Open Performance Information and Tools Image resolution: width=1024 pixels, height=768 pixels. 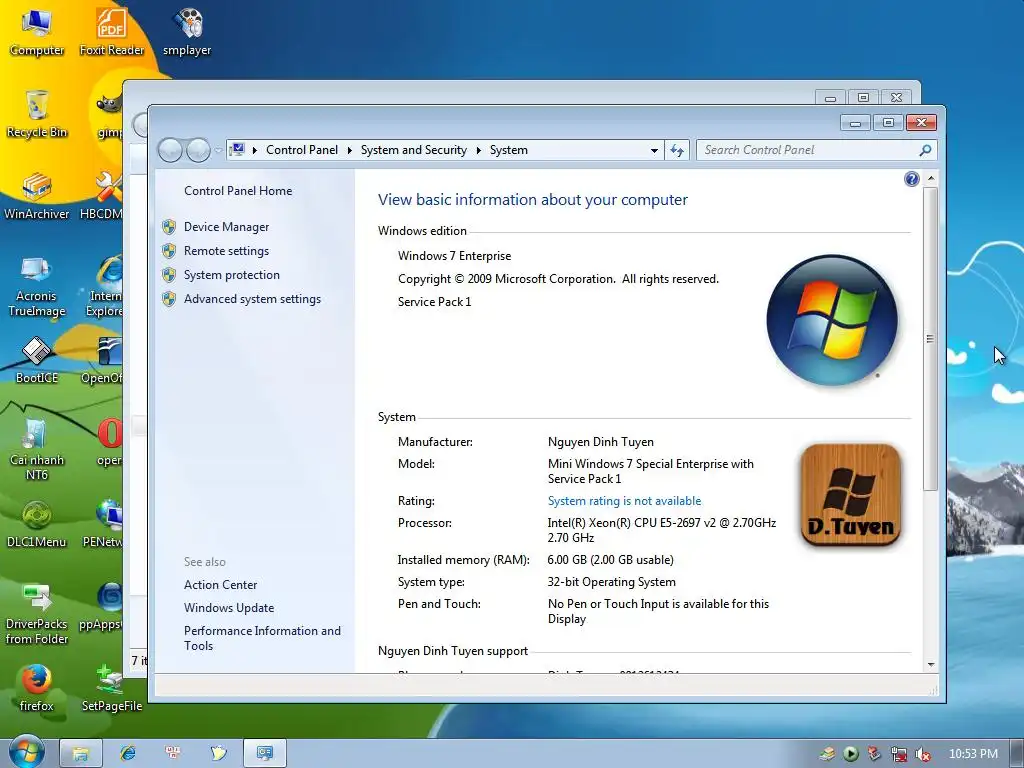[262, 638]
